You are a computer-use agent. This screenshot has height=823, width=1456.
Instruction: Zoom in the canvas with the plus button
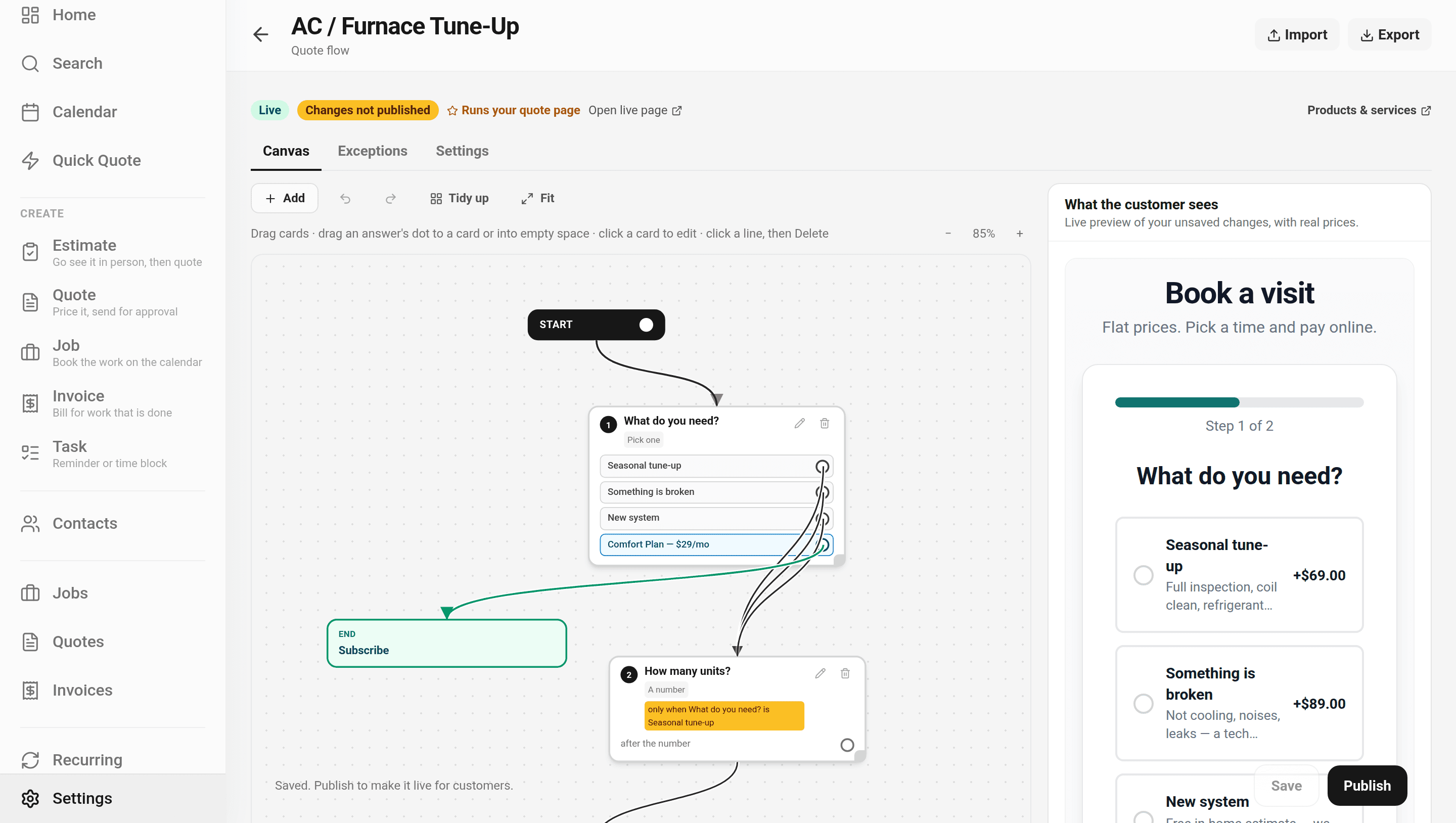[x=1020, y=234]
